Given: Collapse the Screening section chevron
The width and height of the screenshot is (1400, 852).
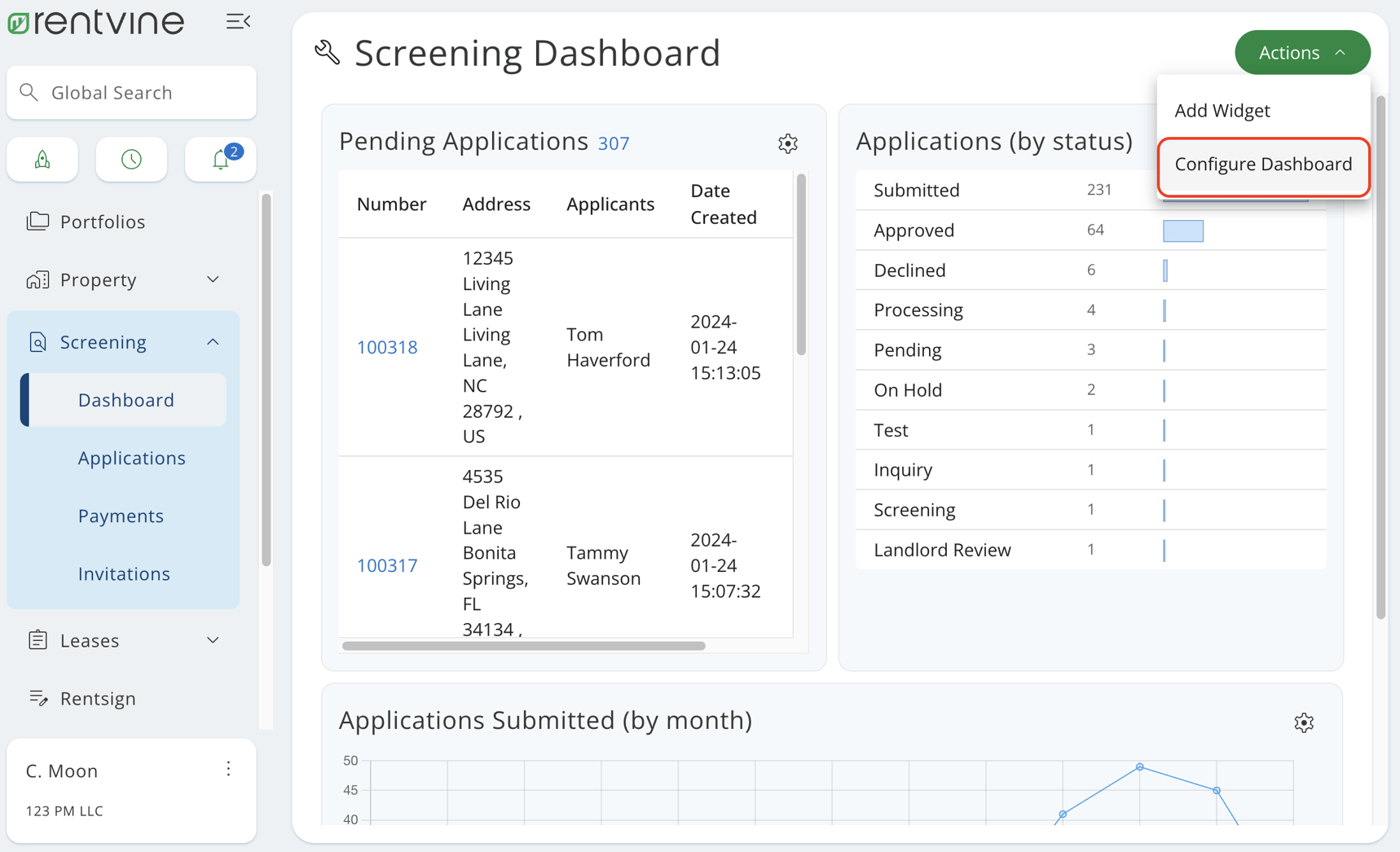Looking at the screenshot, I should [x=213, y=341].
